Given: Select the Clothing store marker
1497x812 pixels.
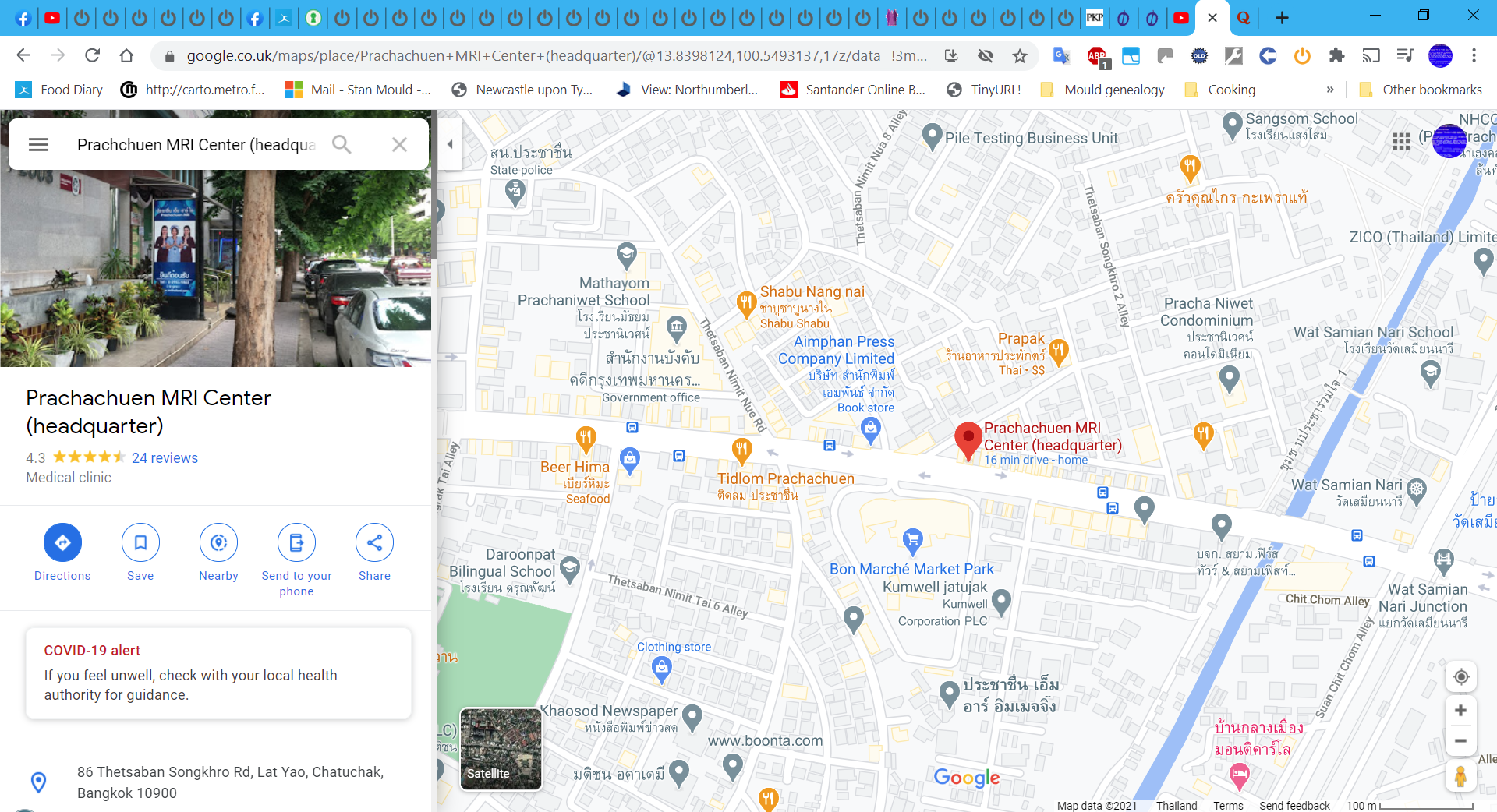Looking at the screenshot, I should point(662,669).
